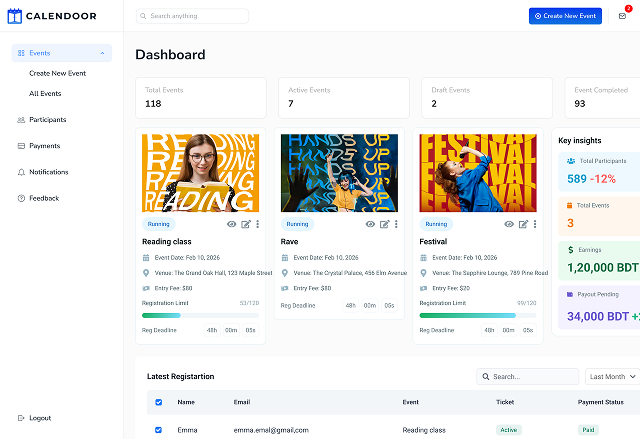Open the three-dot menu on Reading class card
This screenshot has height=439, width=640.
pos(258,224)
